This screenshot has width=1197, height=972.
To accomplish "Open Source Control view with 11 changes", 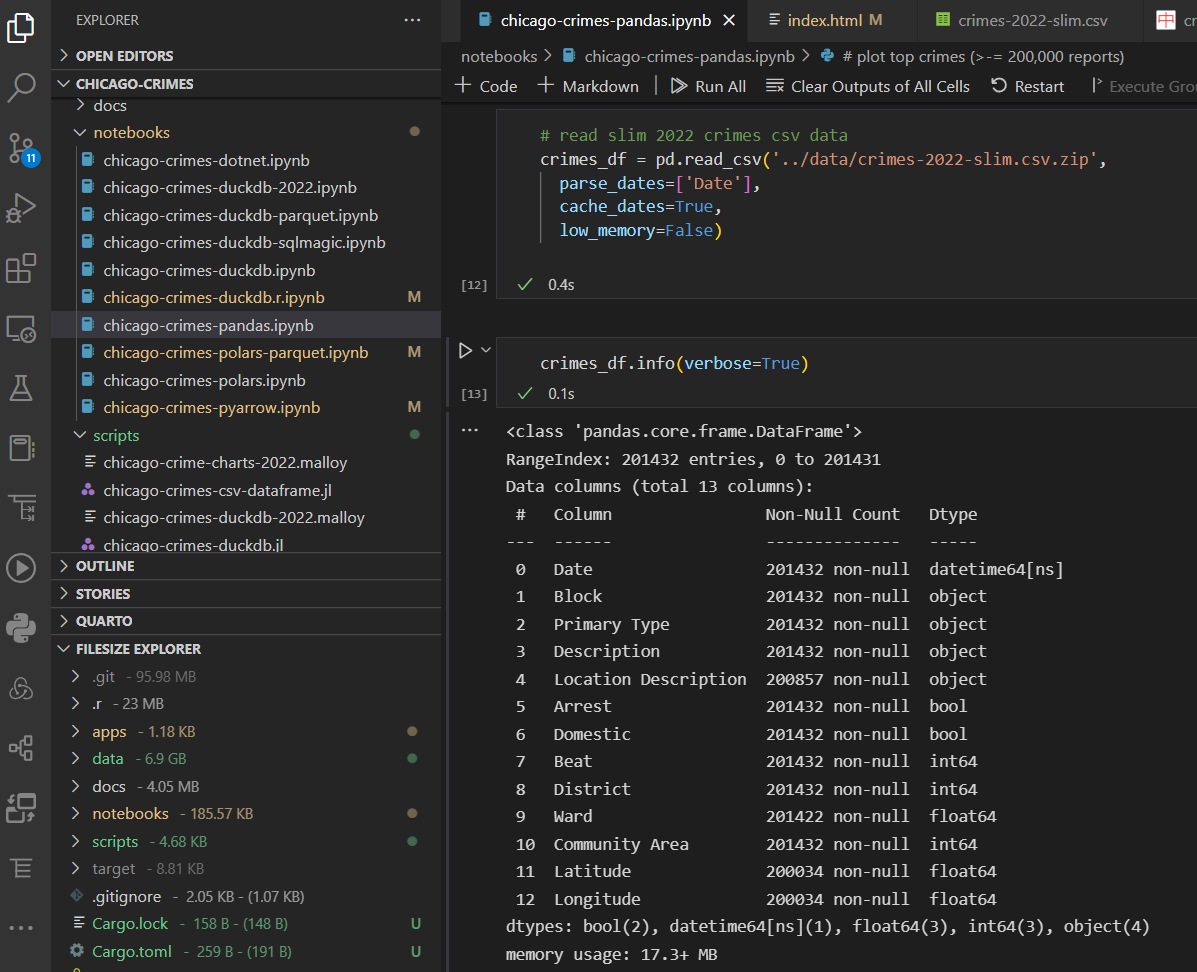I will pyautogui.click(x=21, y=148).
